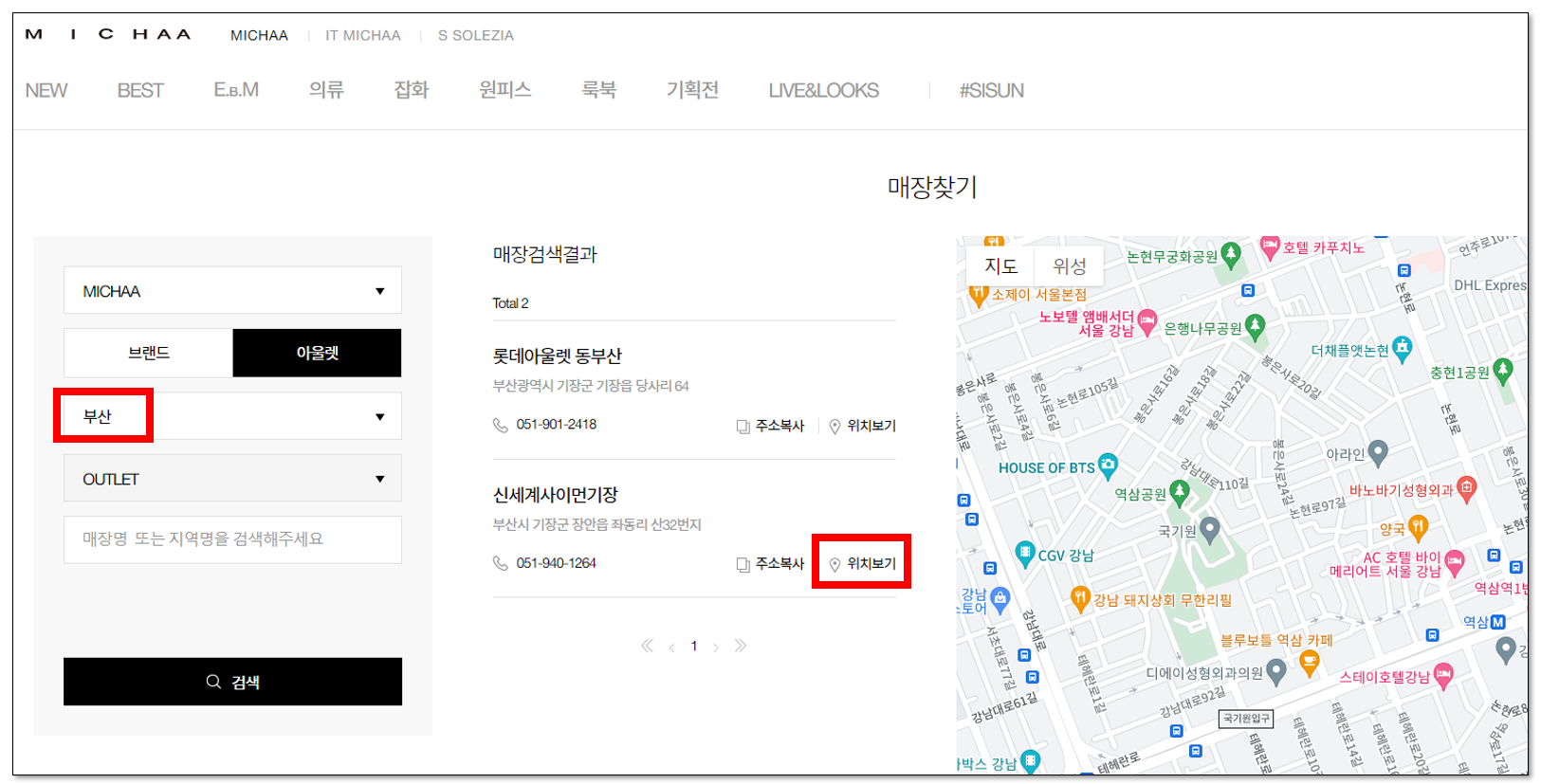Image resolution: width=1541 pixels, height=784 pixels.
Task: Go to first page double-arrow
Action: point(647,646)
